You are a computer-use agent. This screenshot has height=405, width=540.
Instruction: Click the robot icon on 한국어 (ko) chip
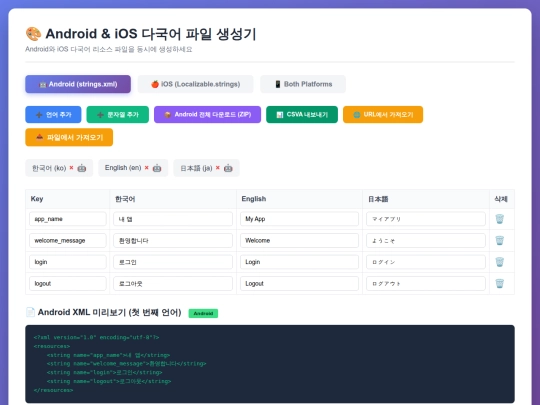[82, 168]
